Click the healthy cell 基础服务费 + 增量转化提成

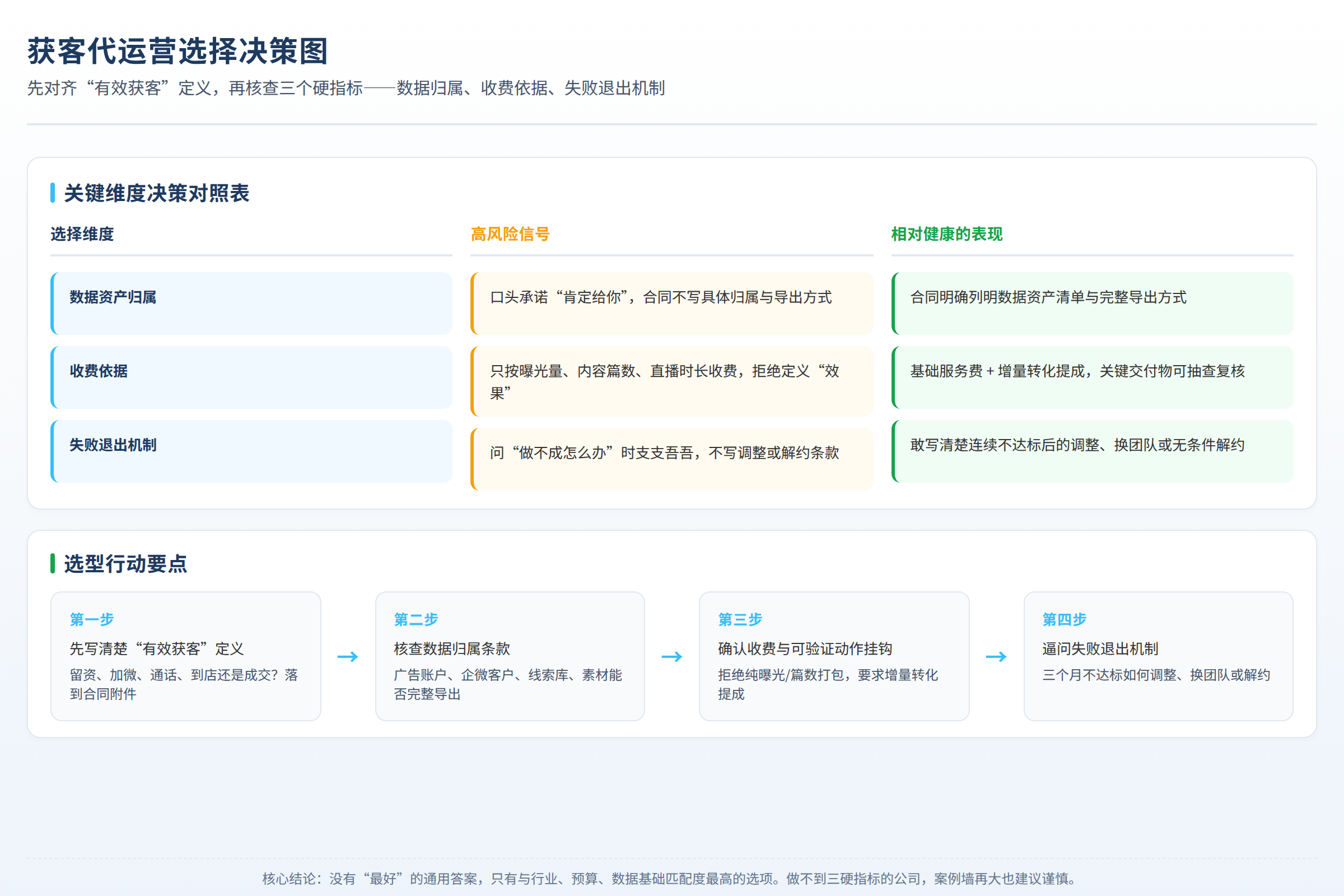pyautogui.click(x=1093, y=377)
